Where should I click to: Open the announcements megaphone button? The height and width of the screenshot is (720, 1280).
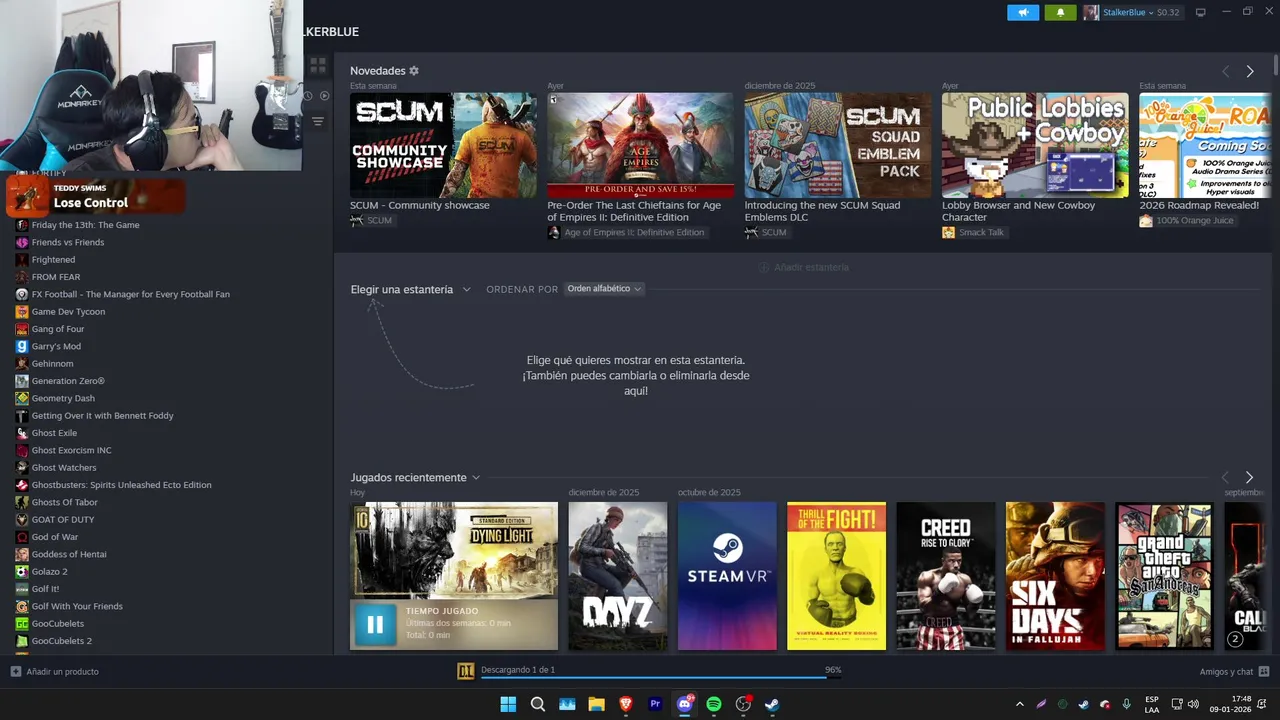(1023, 13)
